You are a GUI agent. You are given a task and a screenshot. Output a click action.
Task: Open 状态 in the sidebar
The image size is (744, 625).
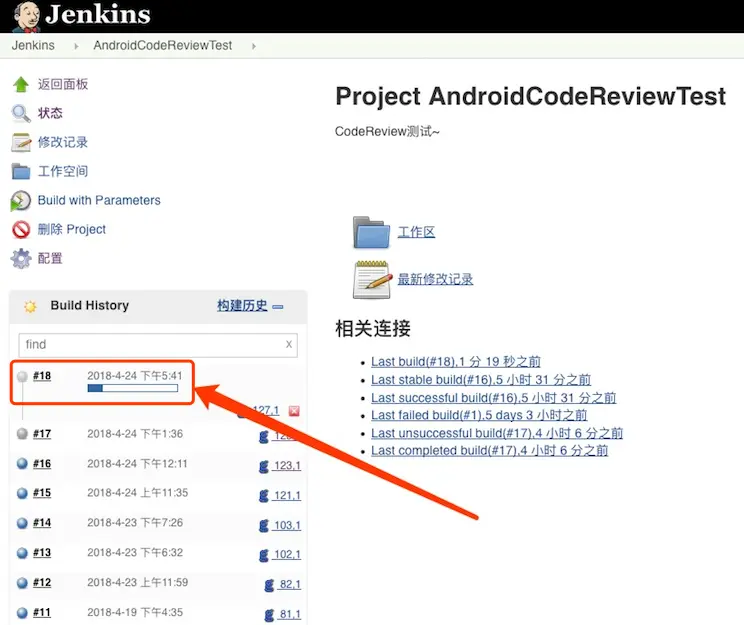[50, 113]
